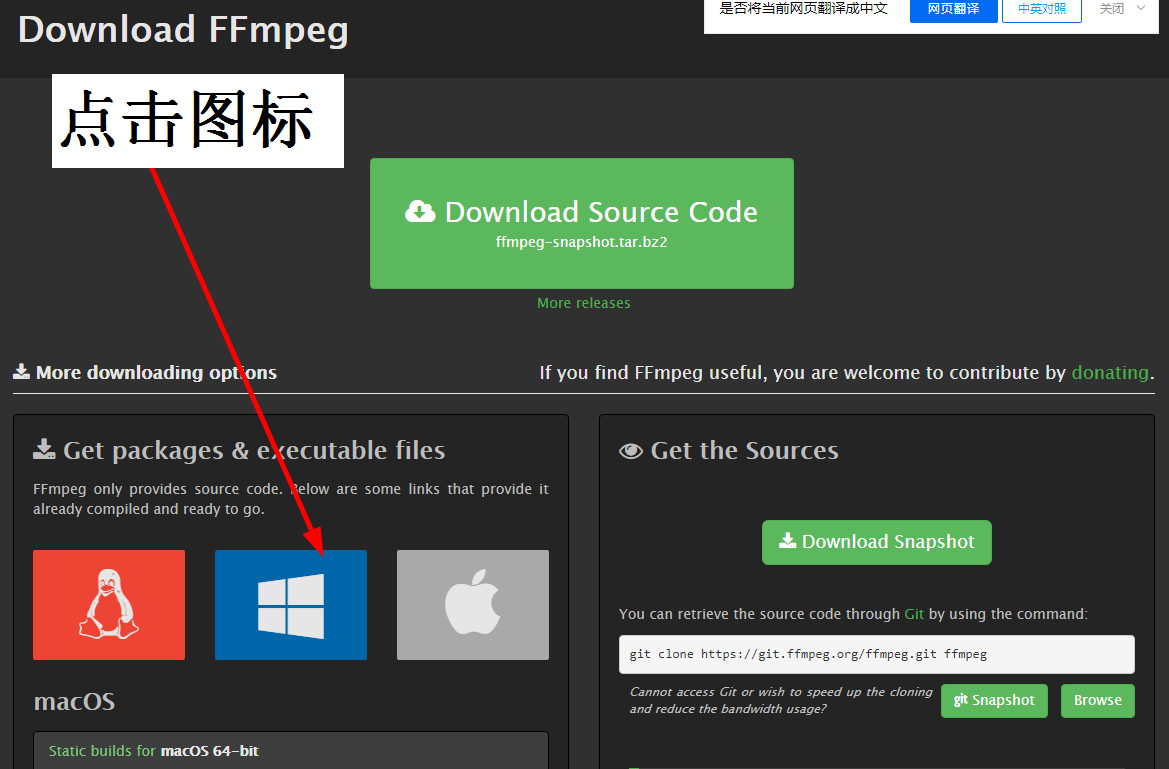Click the green Download Source Code button
Image resolution: width=1169 pixels, height=769 pixels.
[582, 223]
